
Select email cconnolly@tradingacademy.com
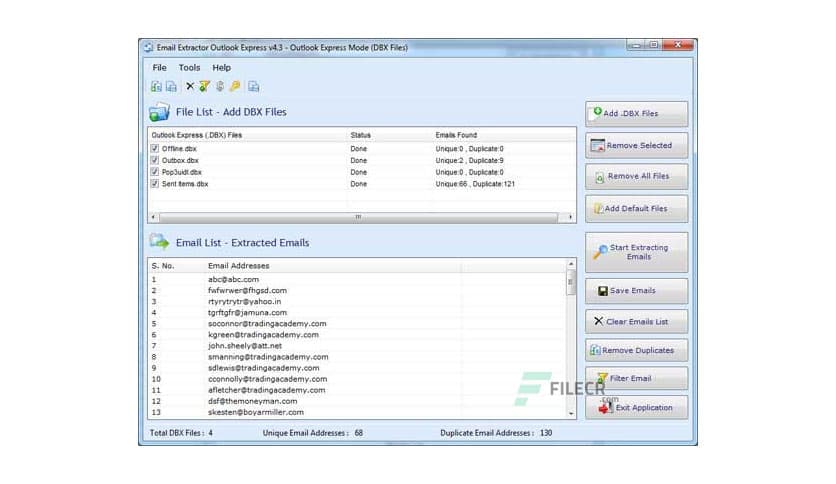(268, 379)
